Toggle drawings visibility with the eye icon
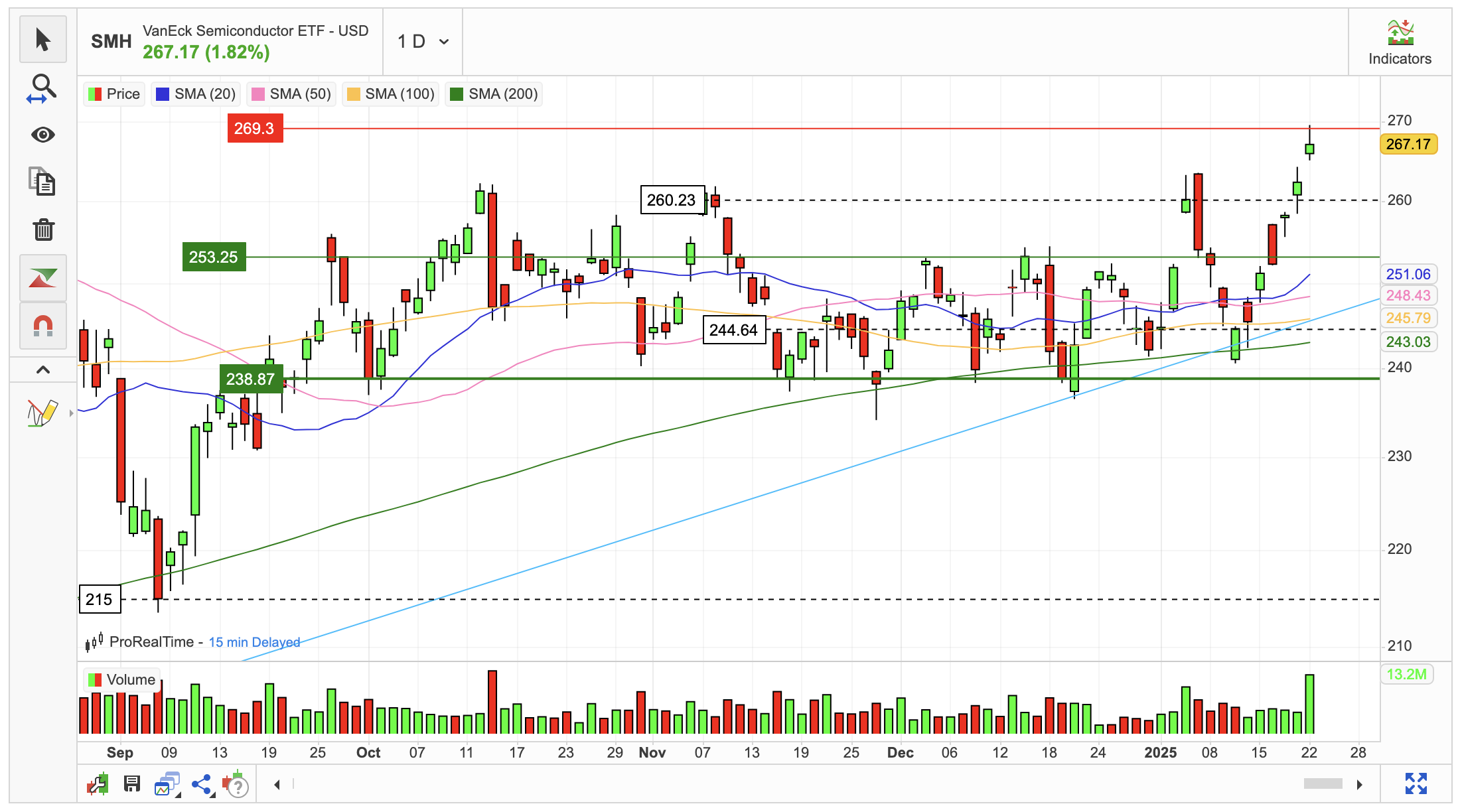Viewport: 1460px width, 812px height. pos(43,135)
